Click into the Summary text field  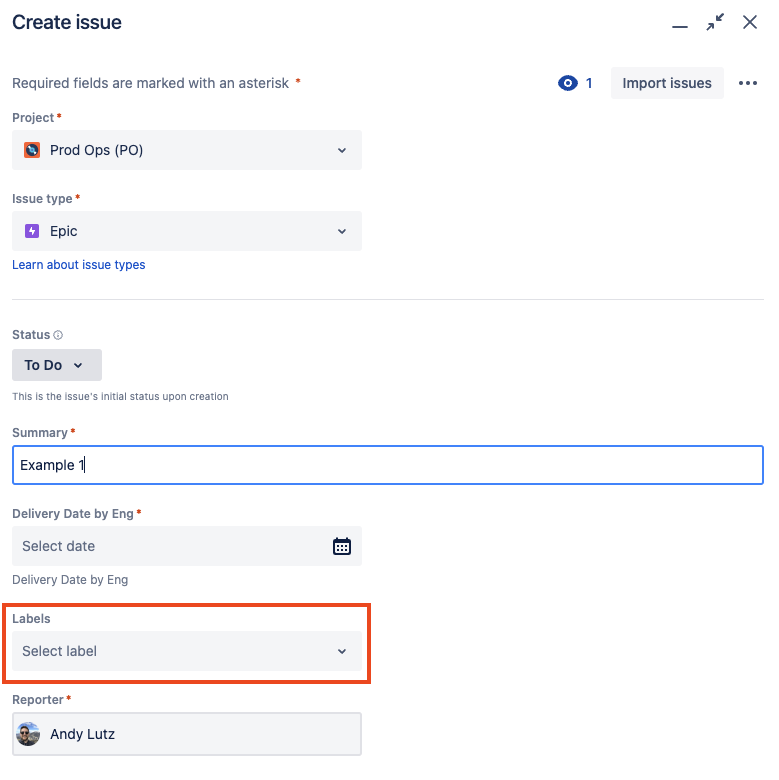click(x=388, y=465)
